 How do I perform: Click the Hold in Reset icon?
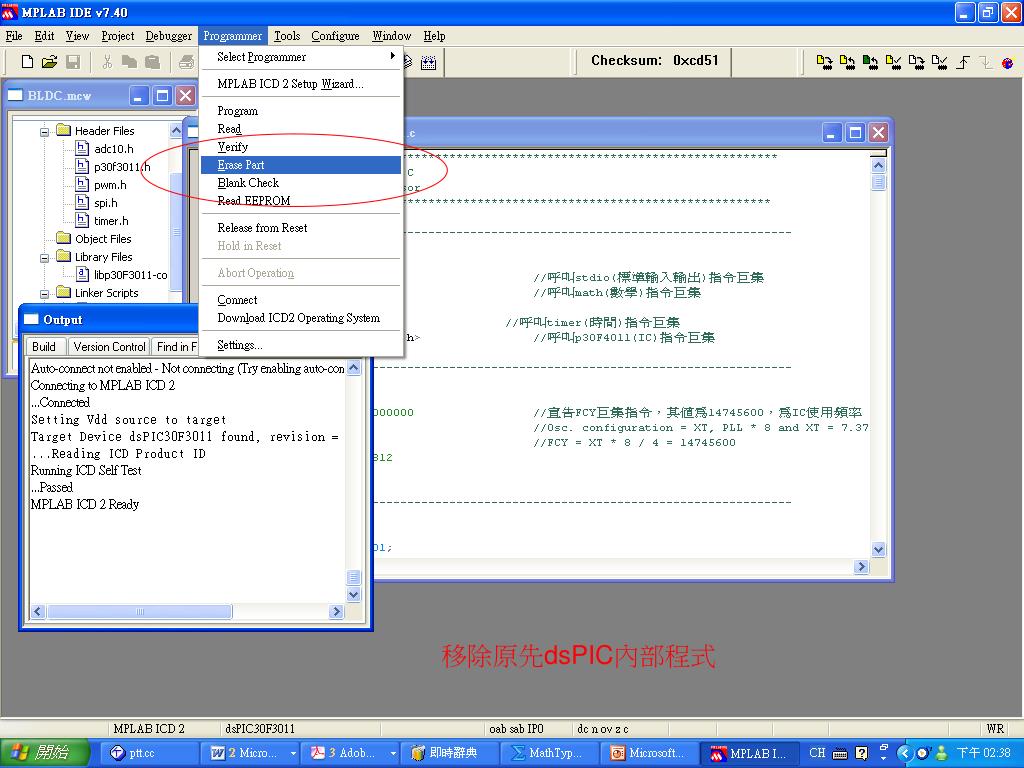click(985, 62)
